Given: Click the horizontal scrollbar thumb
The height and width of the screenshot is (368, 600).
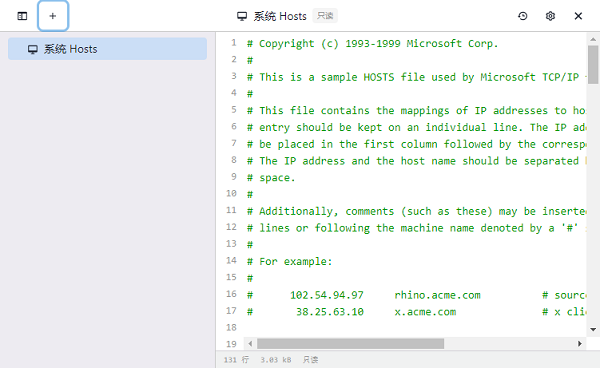Looking at the screenshot, I should coord(351,344).
